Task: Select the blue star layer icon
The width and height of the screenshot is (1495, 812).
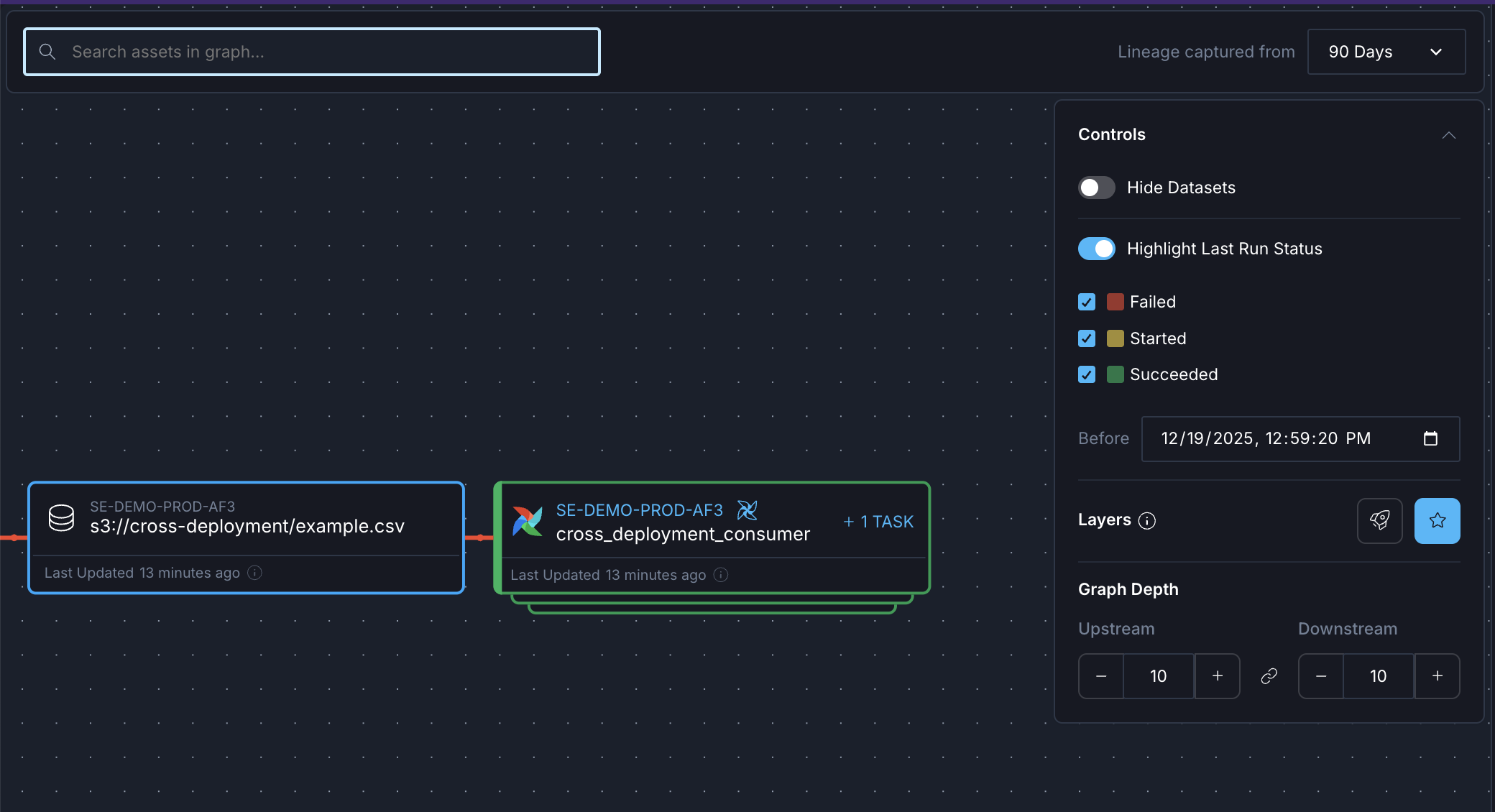Action: click(x=1437, y=520)
